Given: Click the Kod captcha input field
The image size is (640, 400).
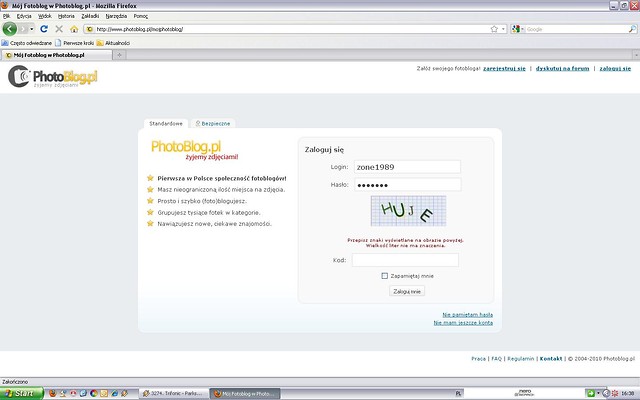Looking at the screenshot, I should click(x=405, y=260).
